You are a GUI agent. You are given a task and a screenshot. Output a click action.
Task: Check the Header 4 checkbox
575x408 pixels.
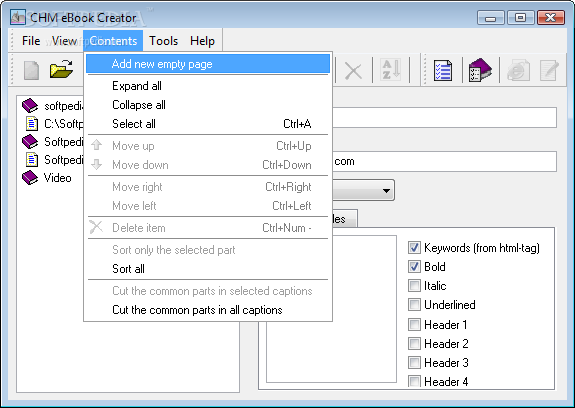coord(414,381)
